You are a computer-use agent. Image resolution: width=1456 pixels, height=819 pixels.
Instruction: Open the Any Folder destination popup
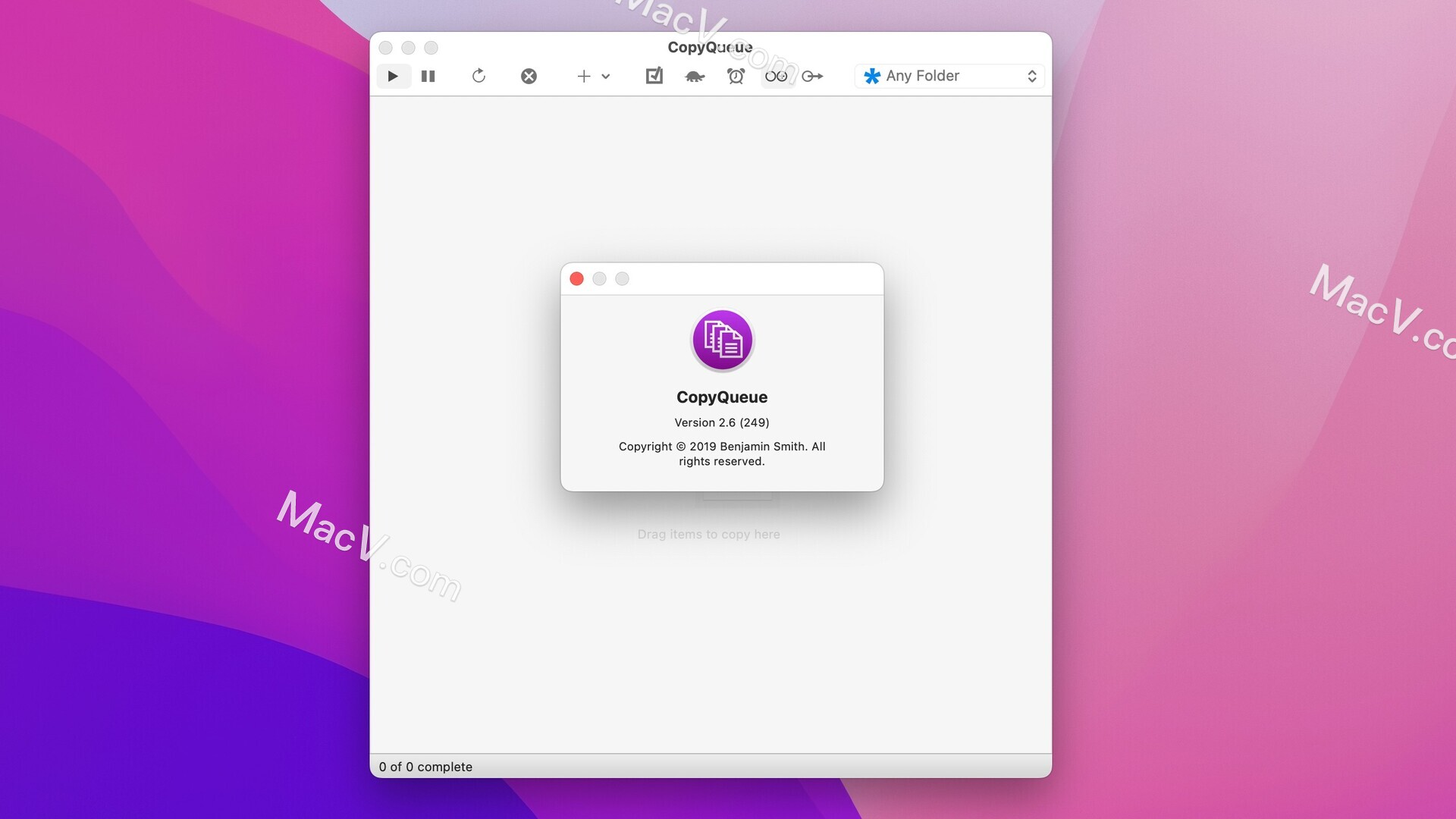(949, 76)
